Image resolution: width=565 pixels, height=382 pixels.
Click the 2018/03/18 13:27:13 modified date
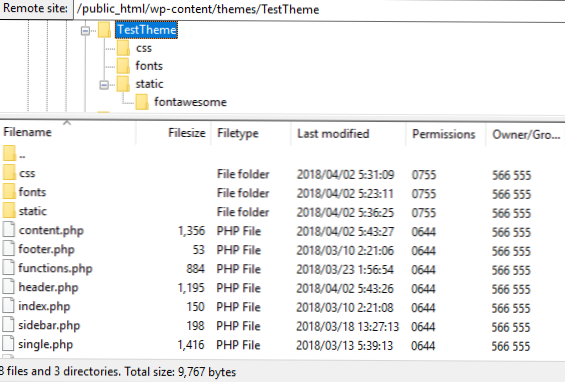click(x=348, y=327)
